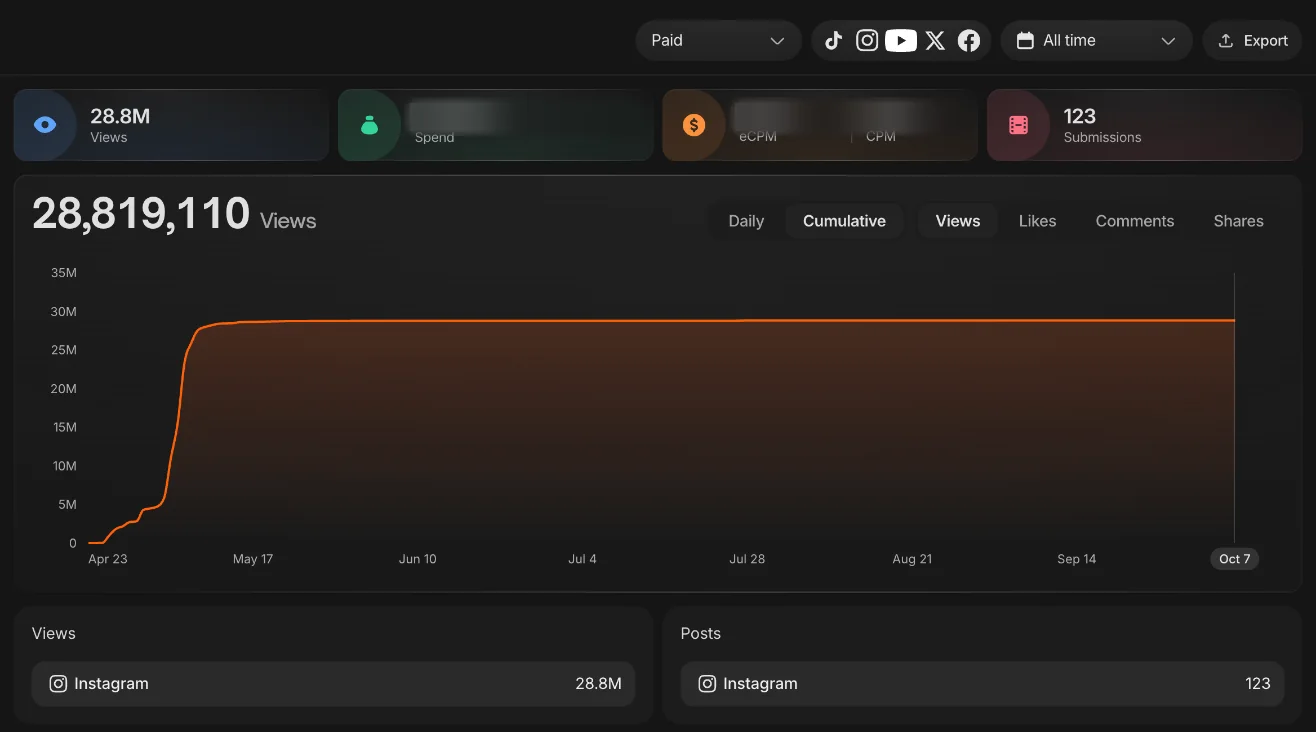Filter by X platform icon
Screen dimensions: 1316x732
pos(935,41)
